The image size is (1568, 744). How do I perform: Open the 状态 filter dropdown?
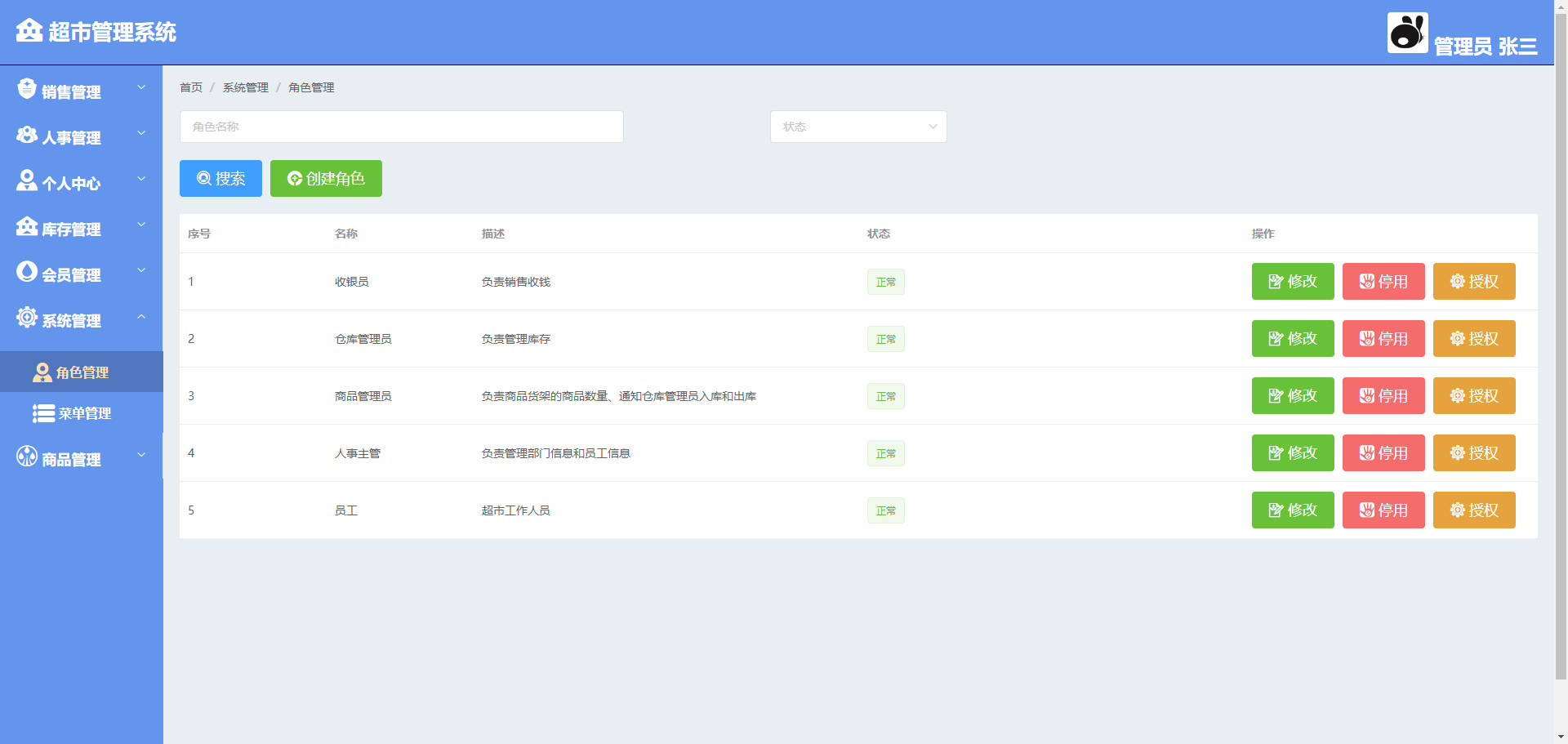(858, 127)
